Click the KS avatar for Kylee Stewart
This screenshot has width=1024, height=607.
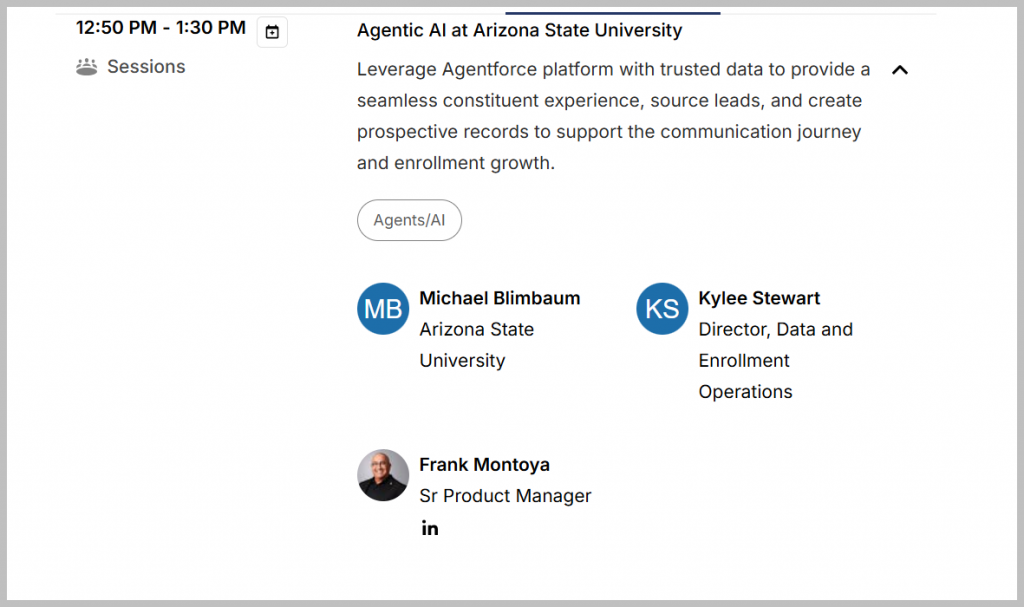click(x=662, y=309)
